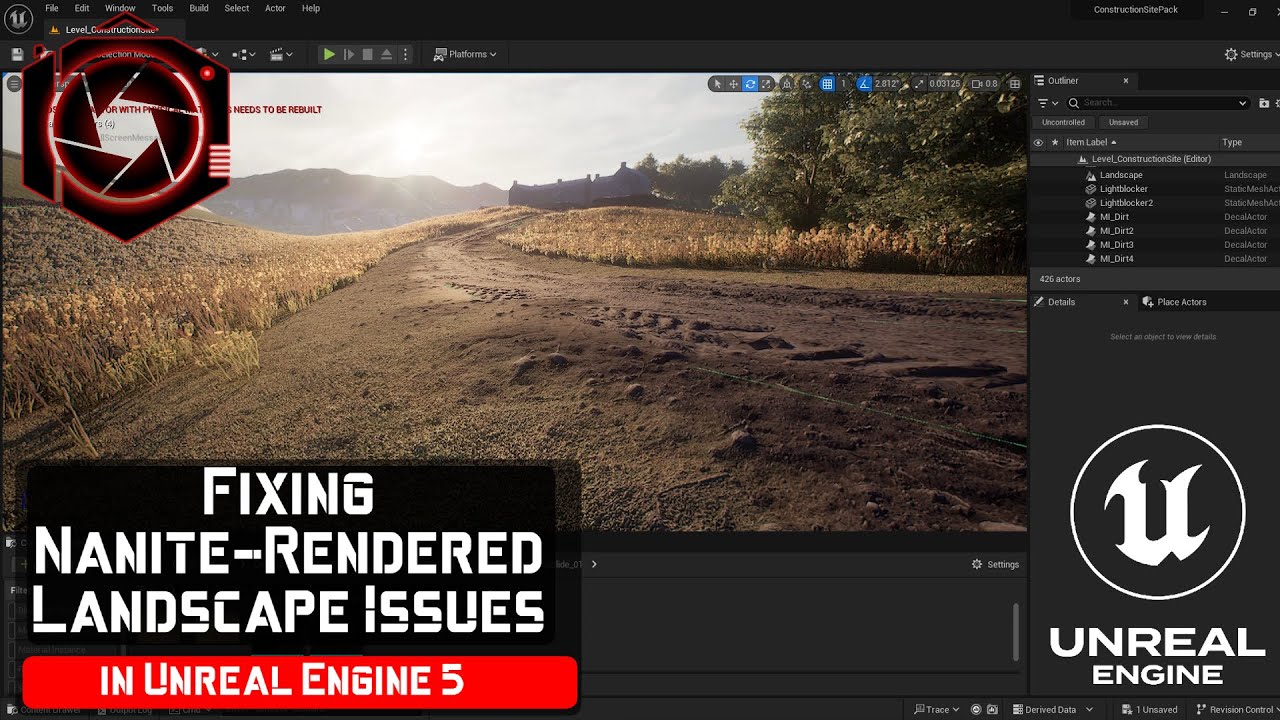Toggle the Unsaved filter chip
Screen dimensions: 1280x720
pos(1123,122)
